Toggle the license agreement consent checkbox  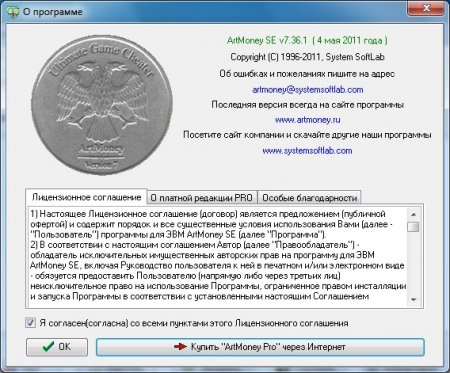coord(31,323)
